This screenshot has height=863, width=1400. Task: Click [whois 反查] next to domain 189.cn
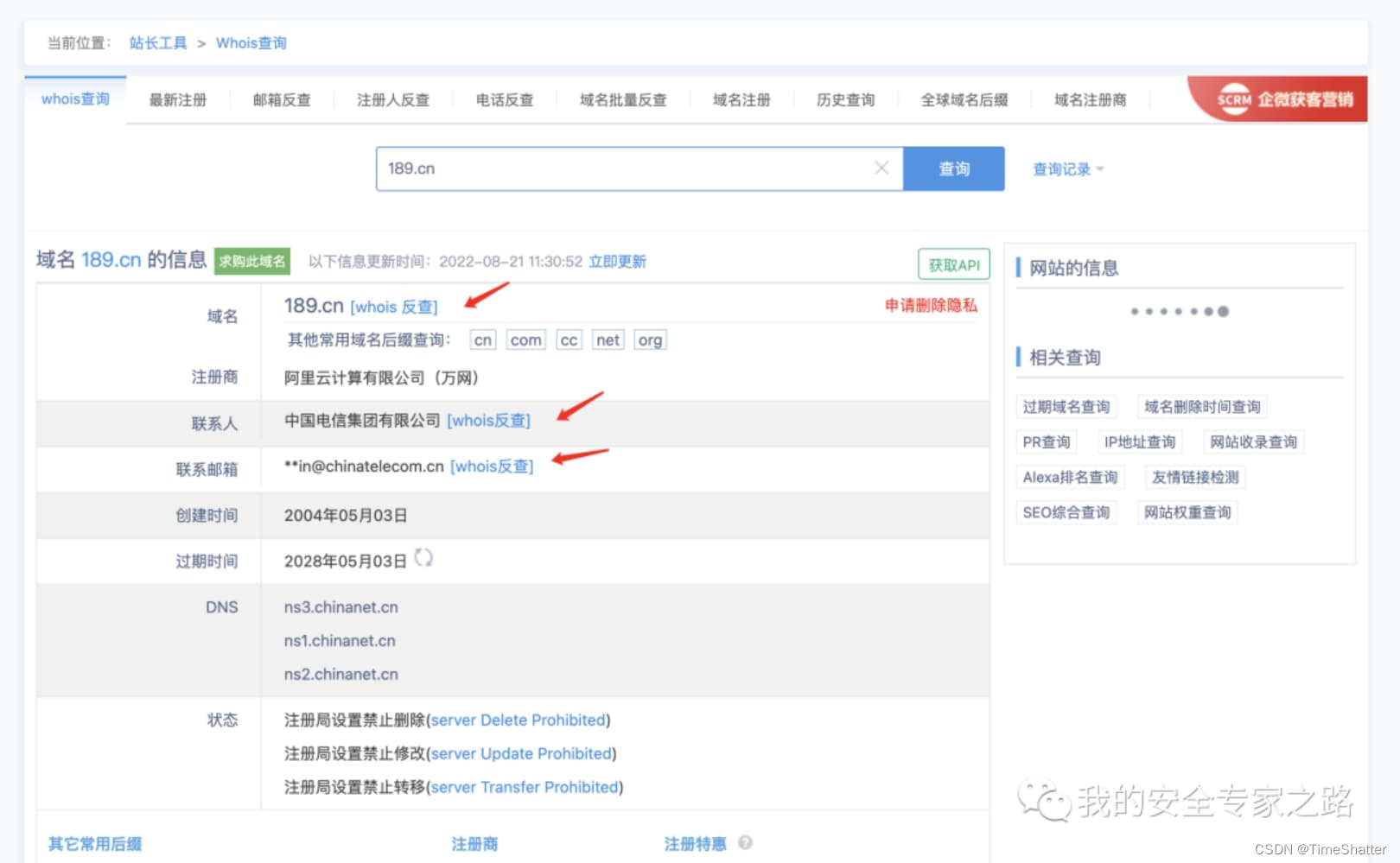pyautogui.click(x=394, y=307)
